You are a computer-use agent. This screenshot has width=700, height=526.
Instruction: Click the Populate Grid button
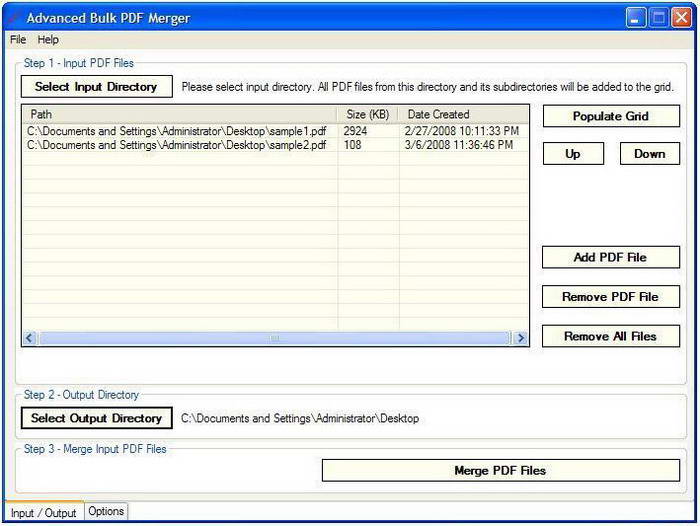(x=611, y=116)
